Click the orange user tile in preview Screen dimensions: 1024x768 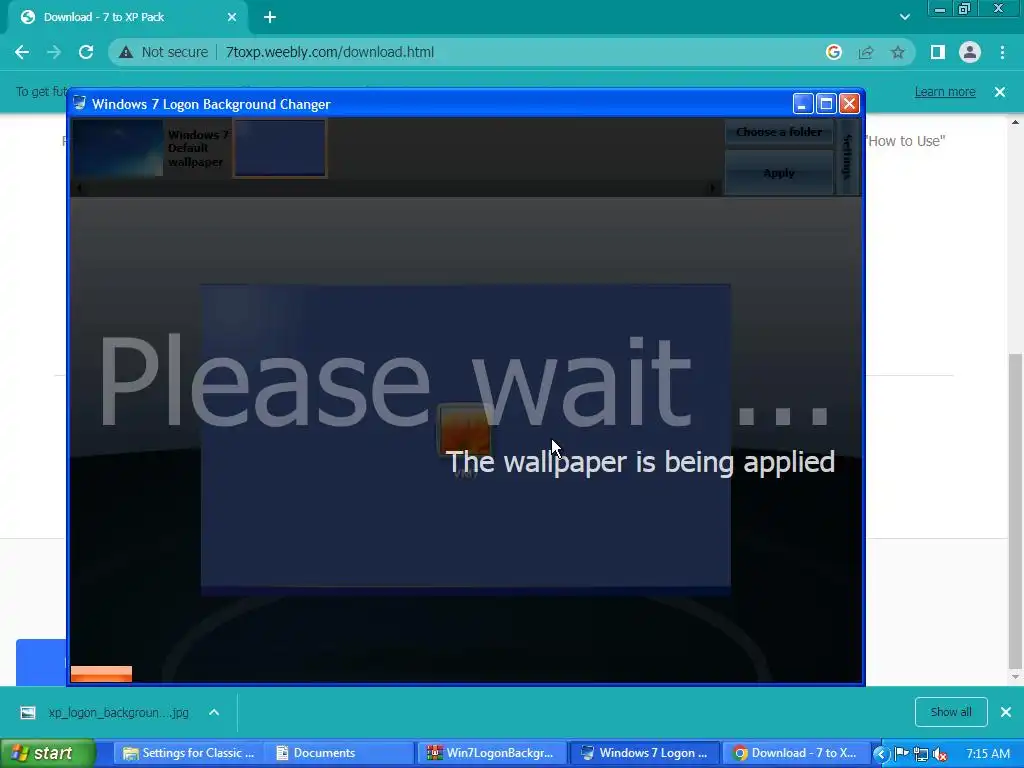465,429
